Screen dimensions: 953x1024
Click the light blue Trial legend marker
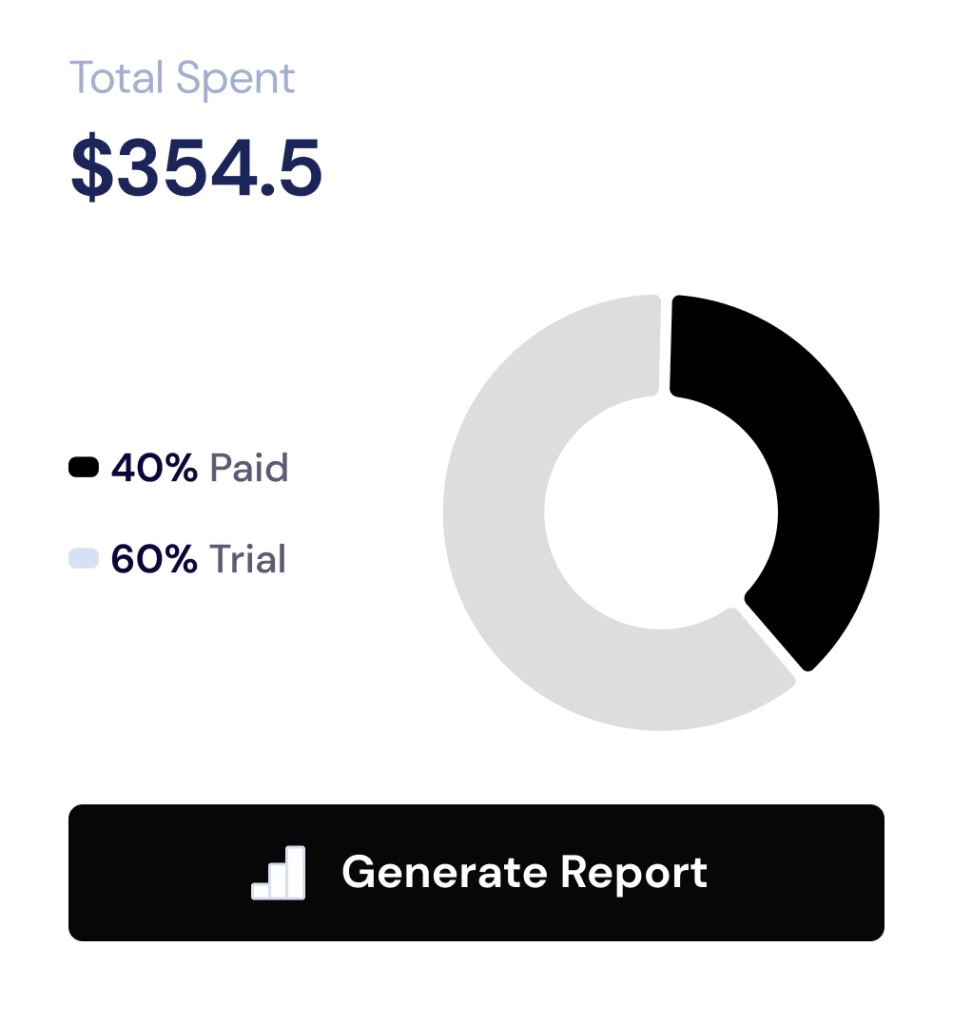tap(83, 559)
